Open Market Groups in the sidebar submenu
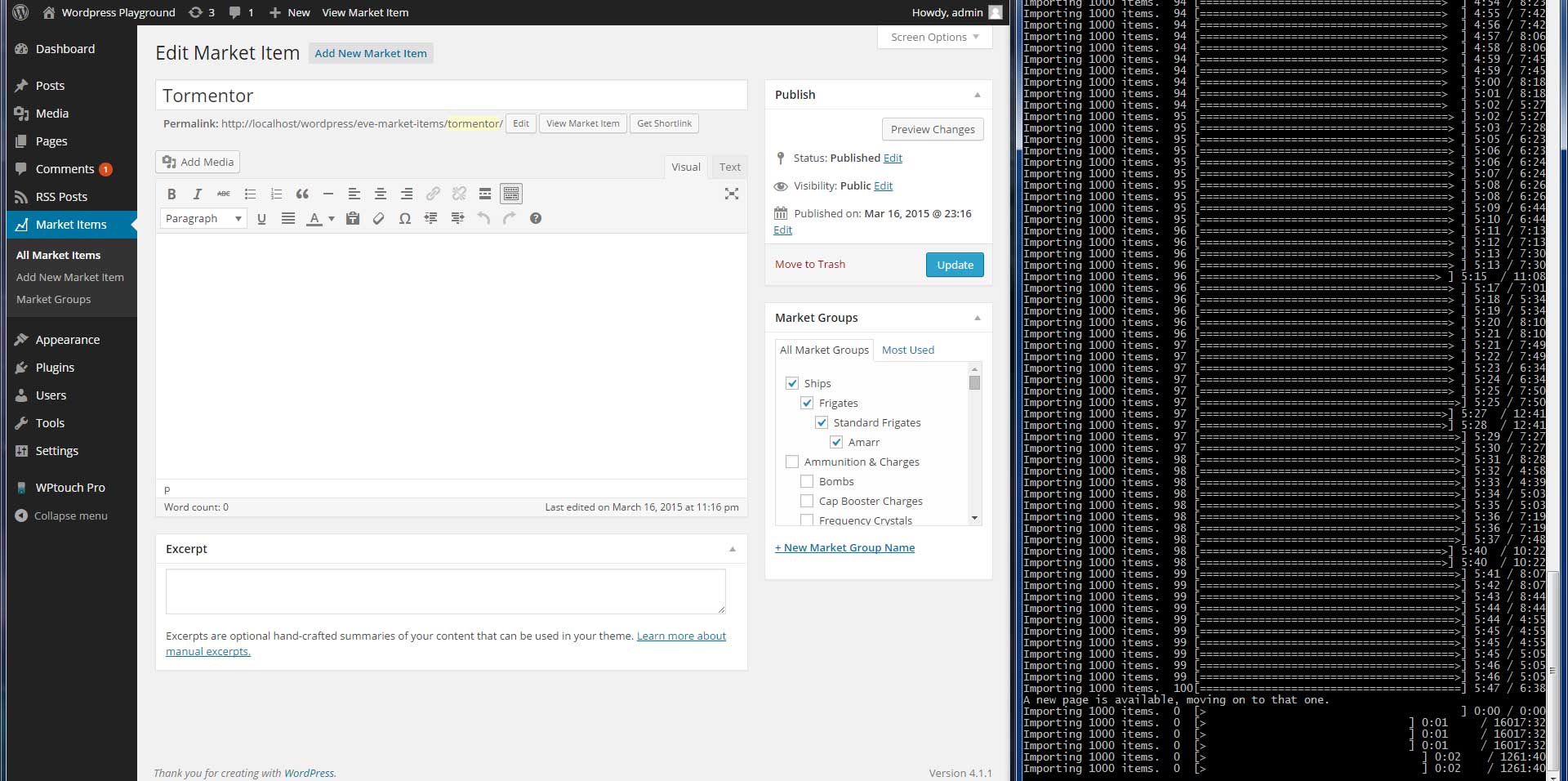 [54, 299]
